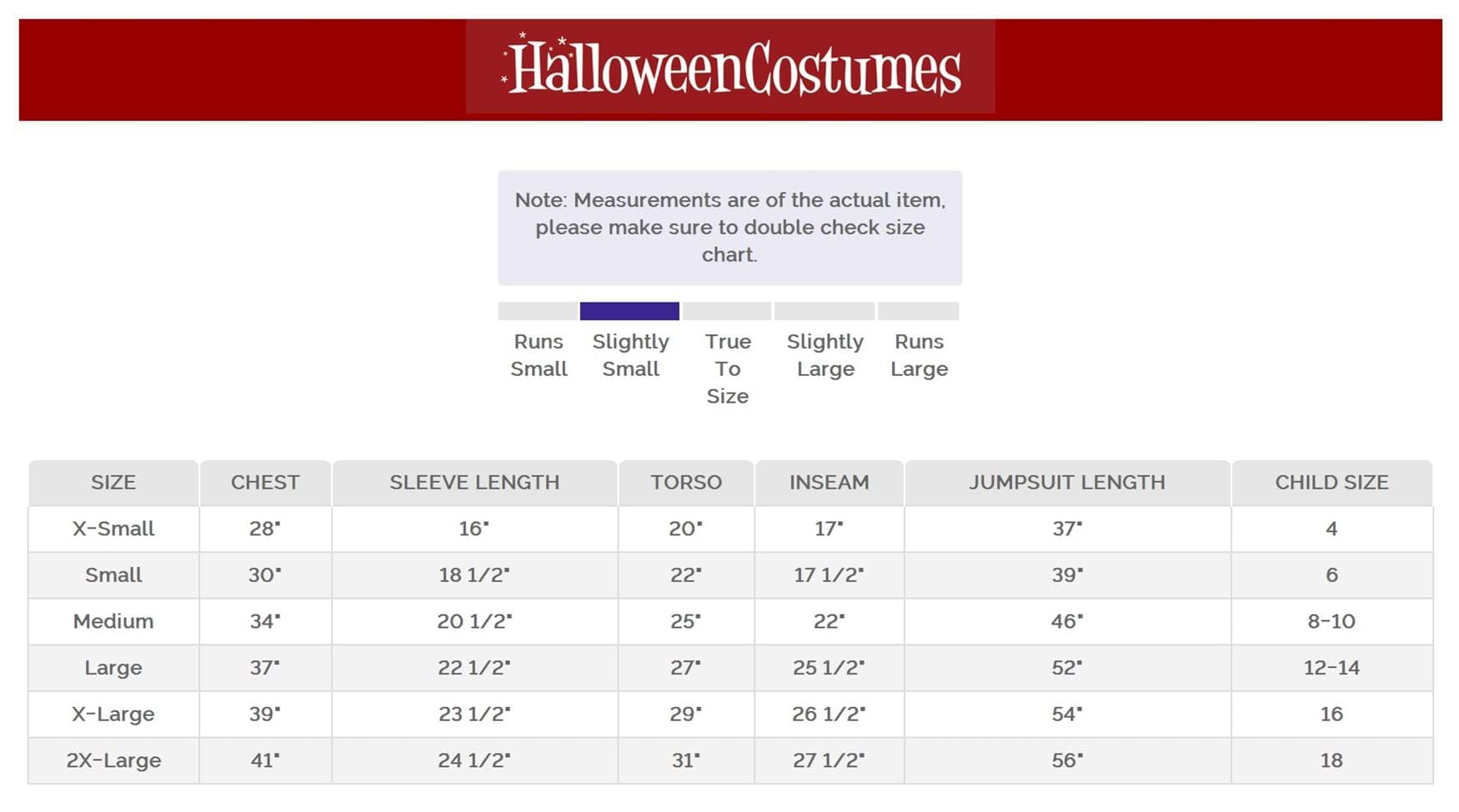This screenshot has width=1459, height=812.
Task: Click the measurements note box
Action: pos(730,228)
